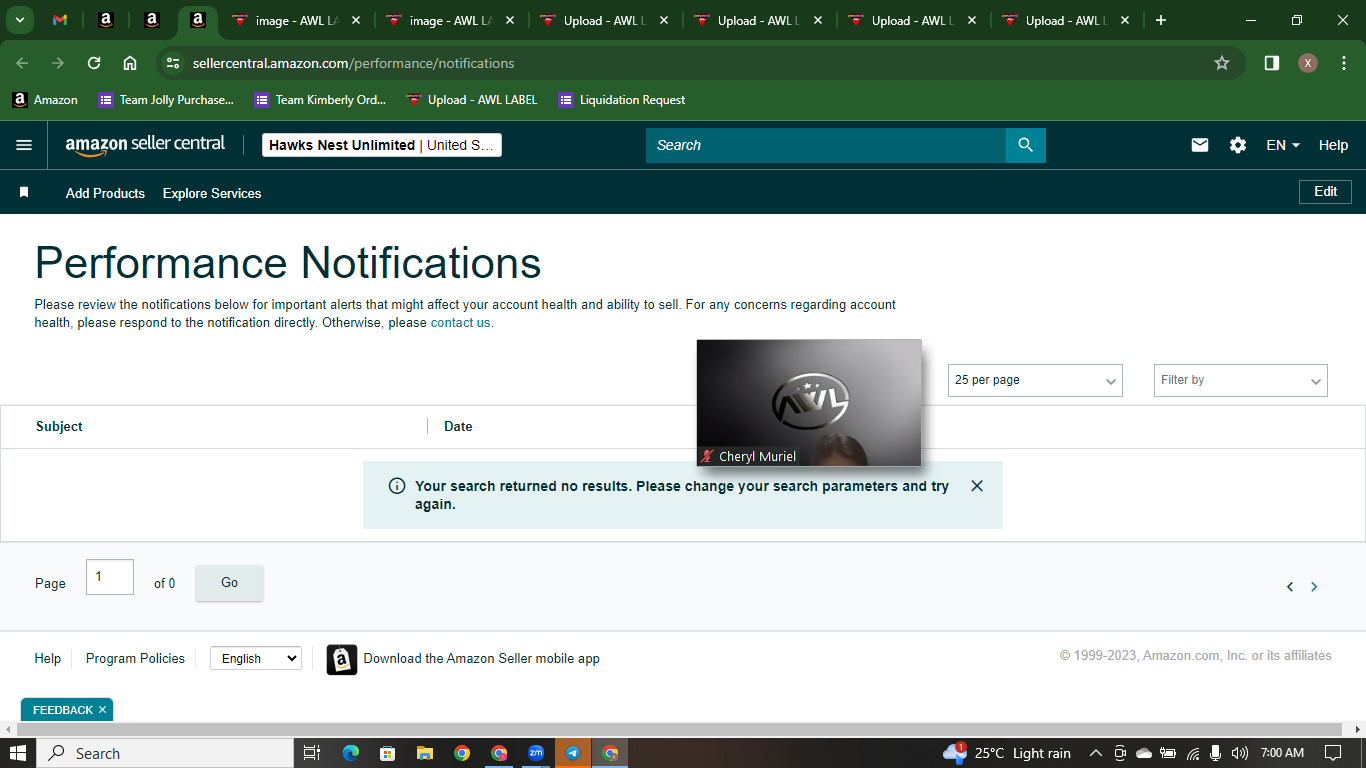Click the footer Help link
This screenshot has width=1366, height=768.
[x=47, y=658]
